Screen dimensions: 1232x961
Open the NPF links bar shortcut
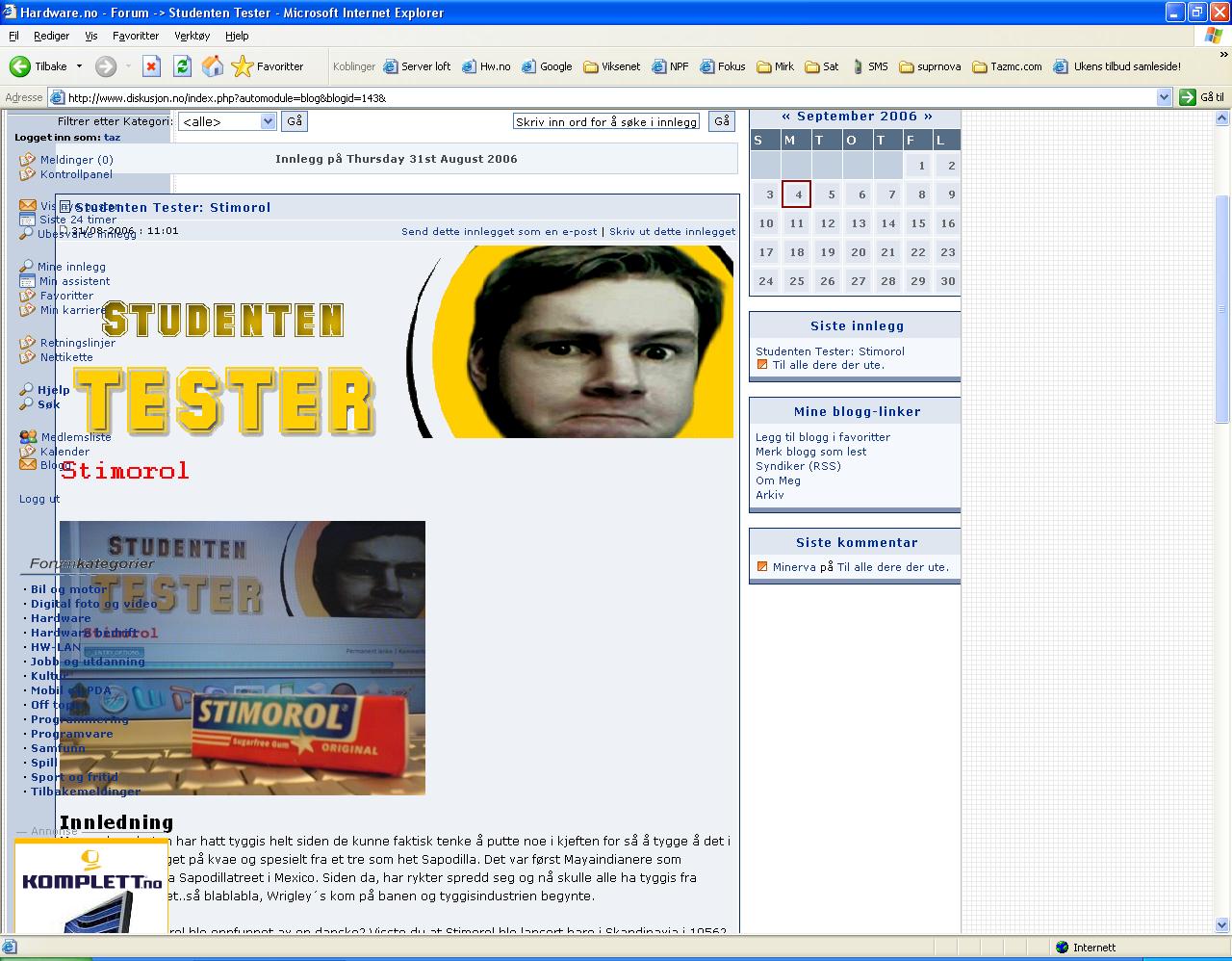pos(670,66)
